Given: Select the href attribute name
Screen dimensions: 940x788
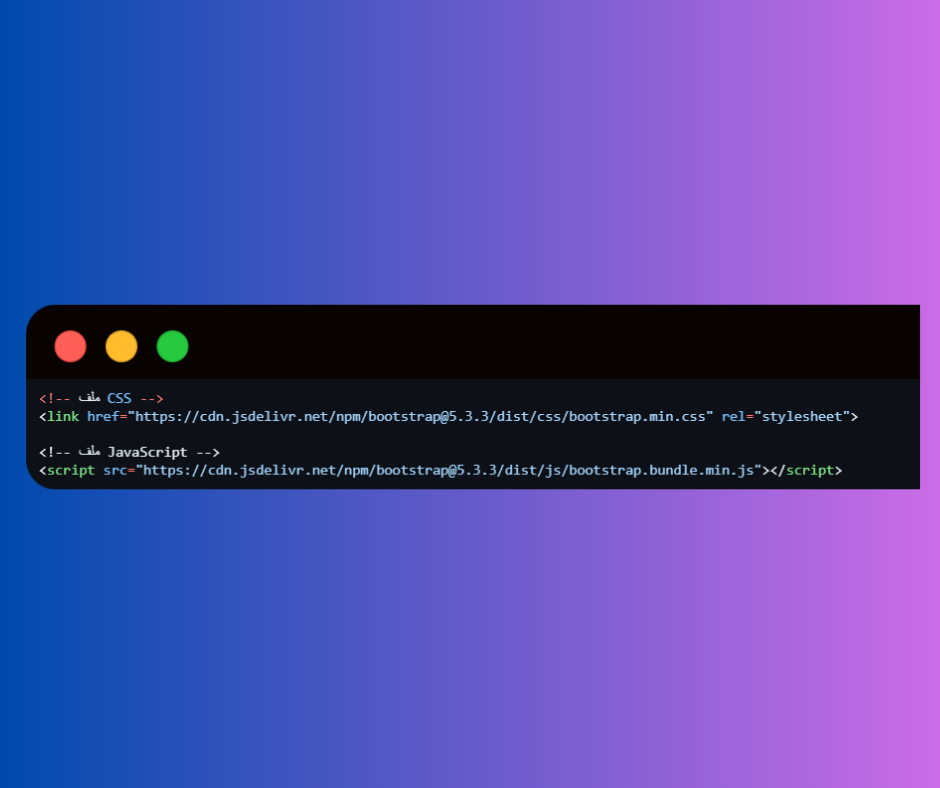Looking at the screenshot, I should click(x=103, y=416).
